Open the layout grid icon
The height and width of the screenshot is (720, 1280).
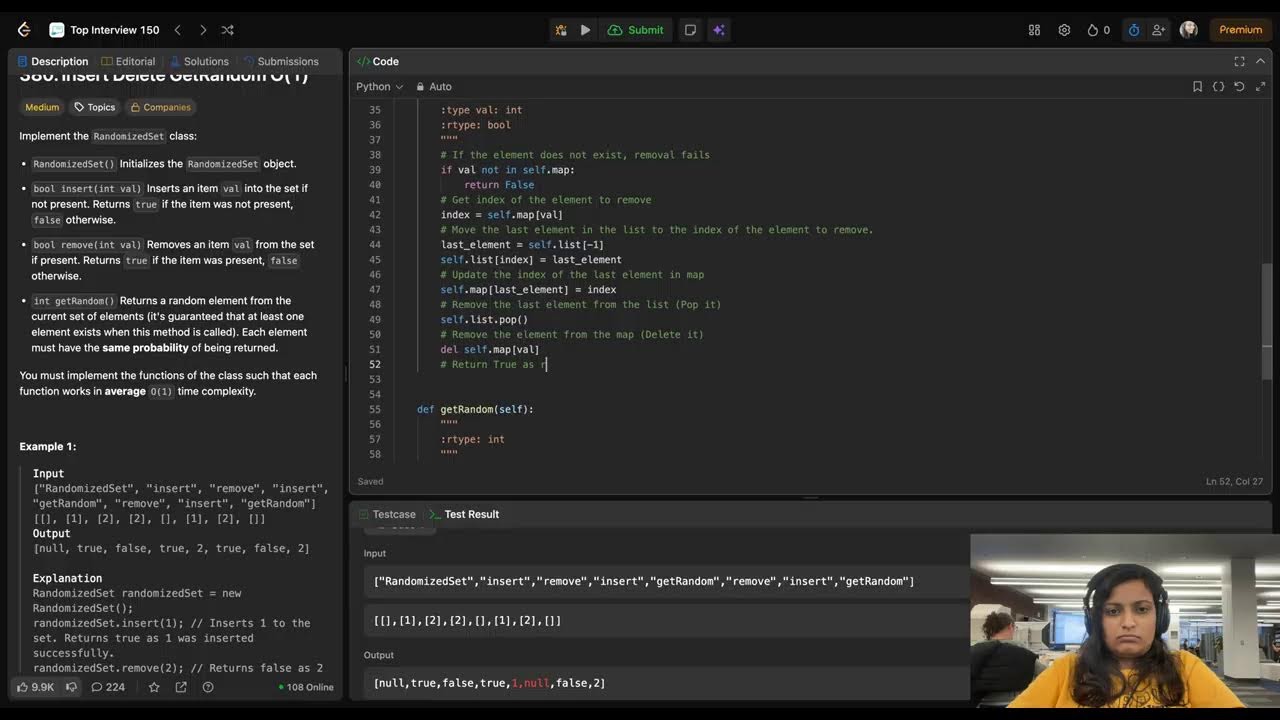(x=1034, y=30)
